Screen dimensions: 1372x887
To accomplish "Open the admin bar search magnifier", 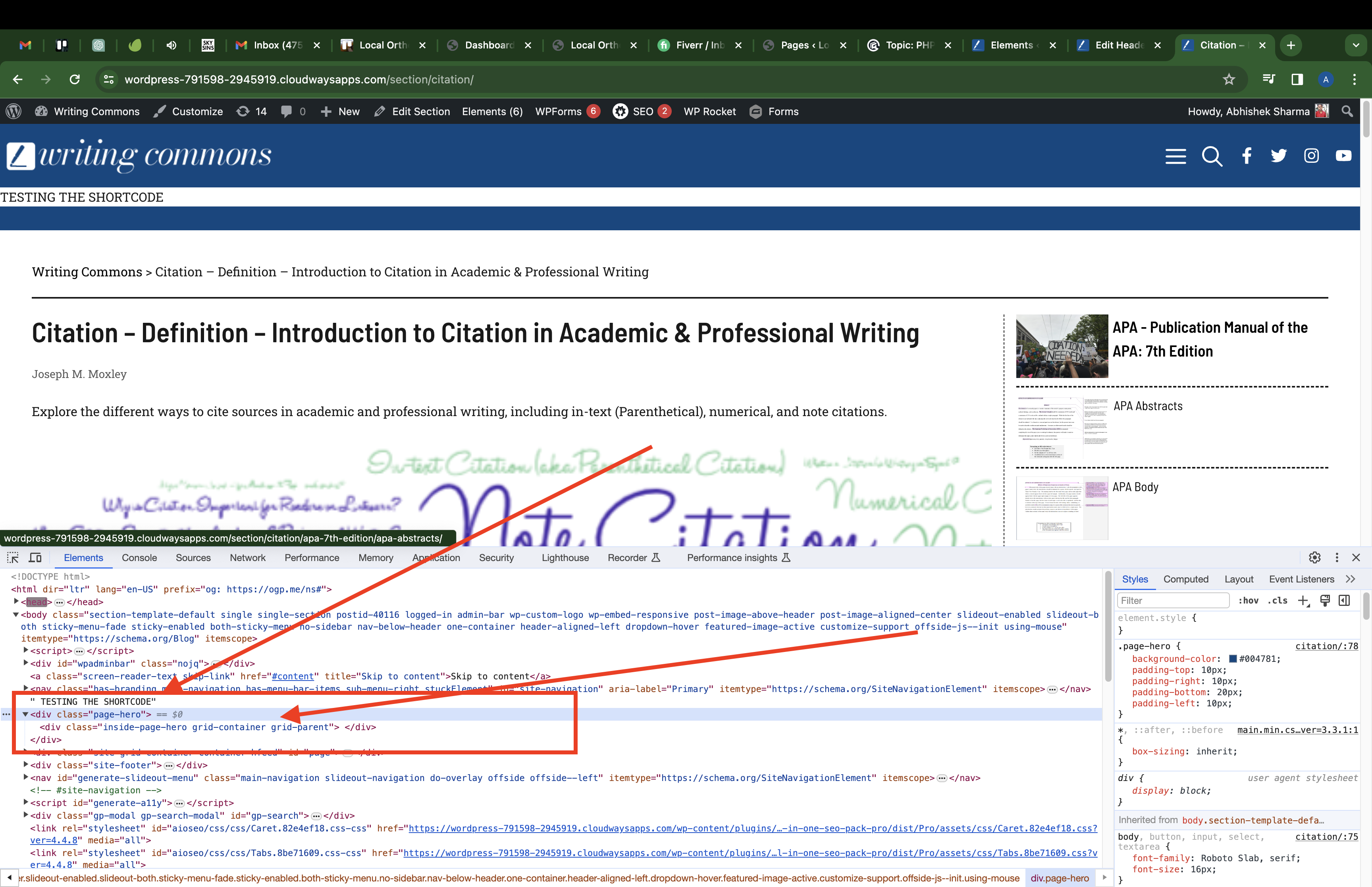I will pyautogui.click(x=1347, y=111).
